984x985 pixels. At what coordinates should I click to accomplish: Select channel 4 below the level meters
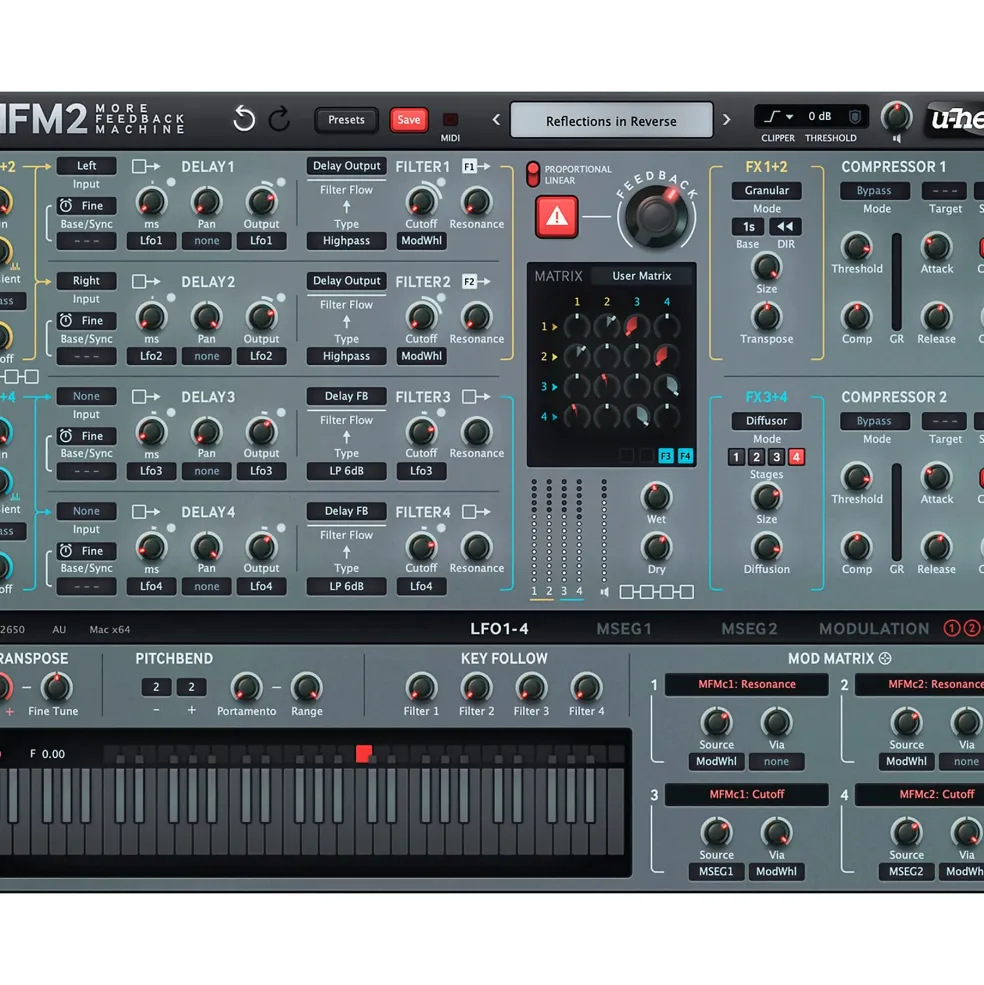tap(579, 591)
